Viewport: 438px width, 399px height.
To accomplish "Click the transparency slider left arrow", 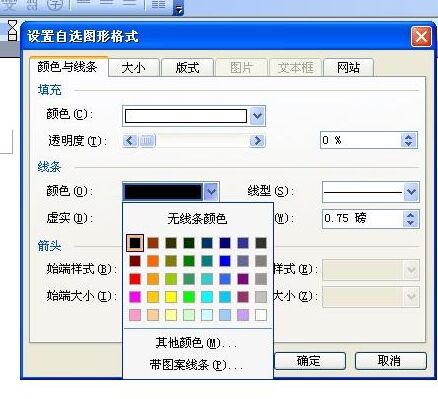I will click(x=130, y=141).
